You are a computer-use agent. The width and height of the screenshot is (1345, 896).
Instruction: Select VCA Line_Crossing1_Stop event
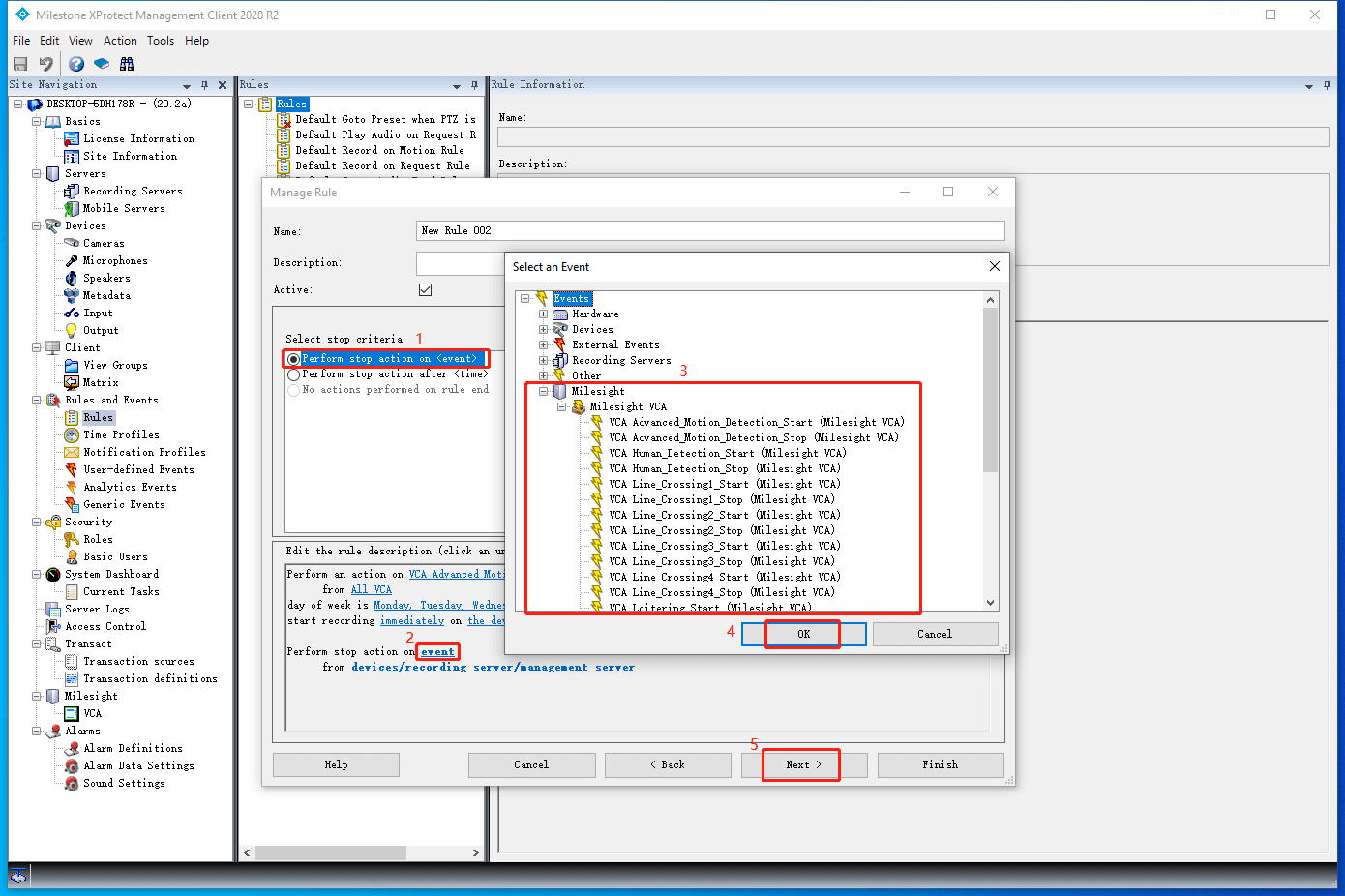pyautogui.click(x=722, y=499)
